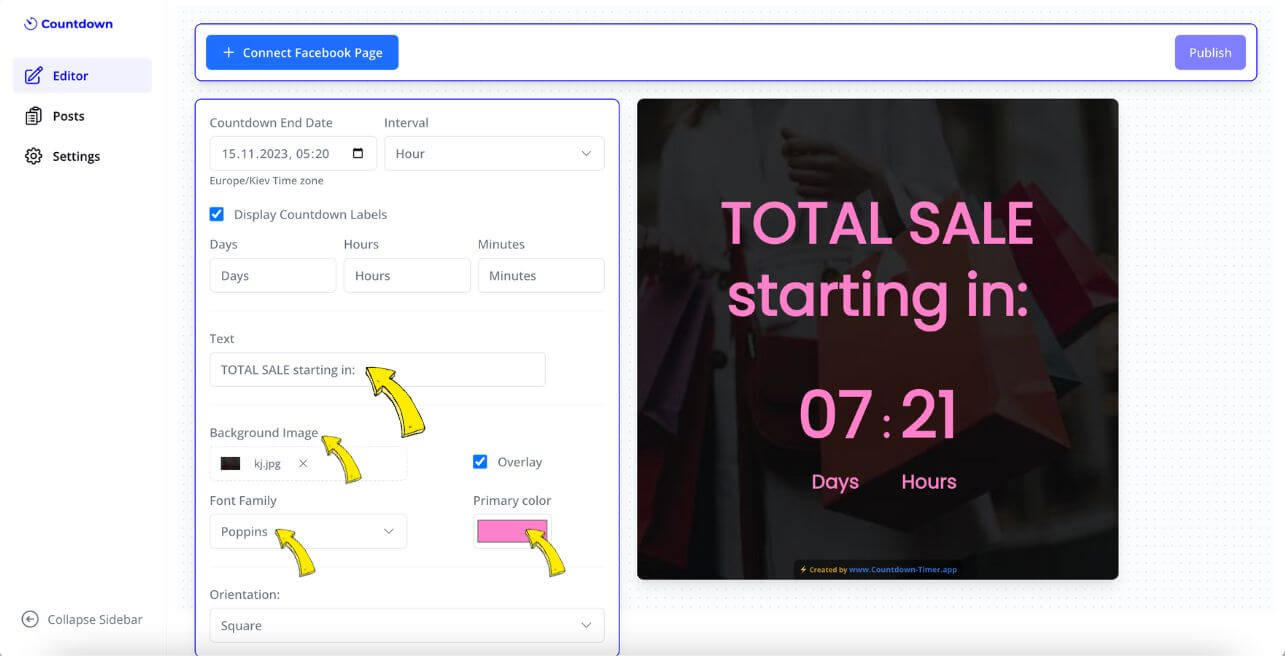The height and width of the screenshot is (656, 1285).
Task: Toggle the Display Countdown Labels option
Action: (217, 213)
